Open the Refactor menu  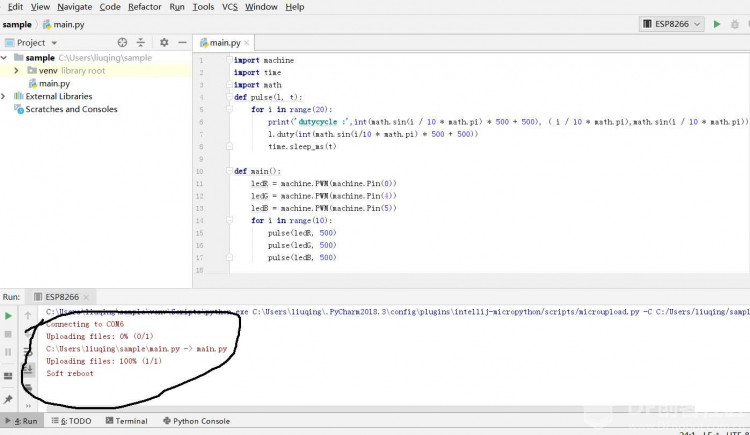pyautogui.click(x=145, y=7)
